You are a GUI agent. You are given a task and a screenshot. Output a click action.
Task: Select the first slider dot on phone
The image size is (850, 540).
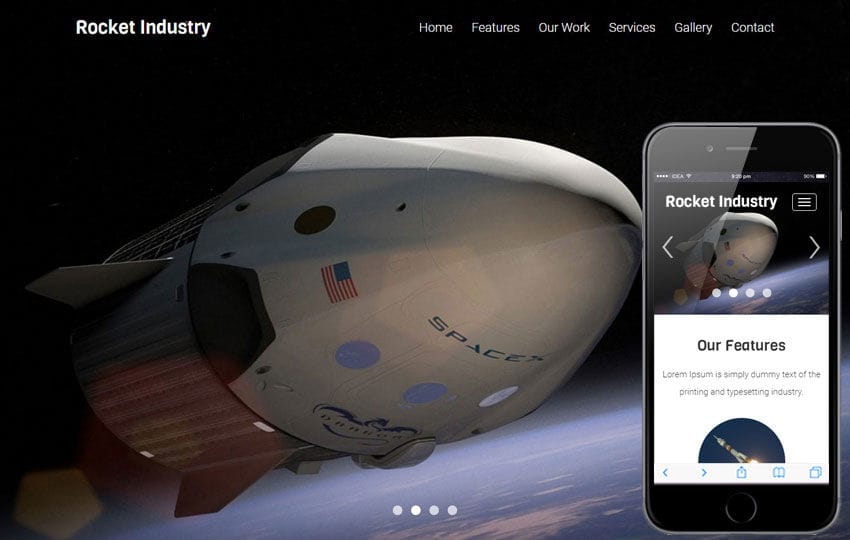coord(716,293)
